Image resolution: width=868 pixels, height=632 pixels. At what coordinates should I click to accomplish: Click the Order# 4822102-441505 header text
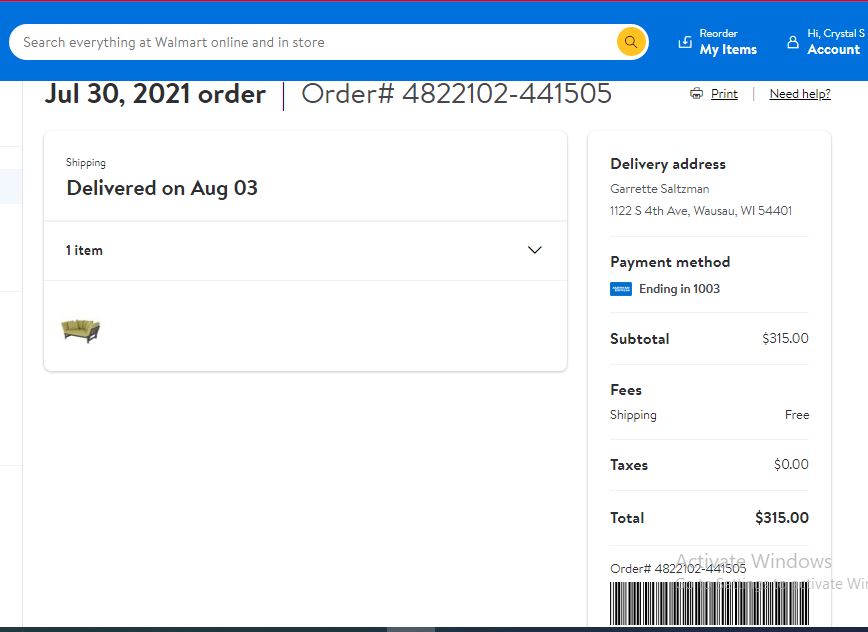[x=456, y=94]
